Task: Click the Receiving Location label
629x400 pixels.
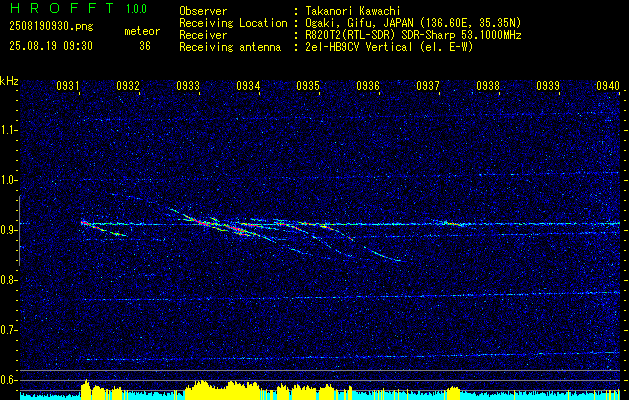Action: point(233,23)
